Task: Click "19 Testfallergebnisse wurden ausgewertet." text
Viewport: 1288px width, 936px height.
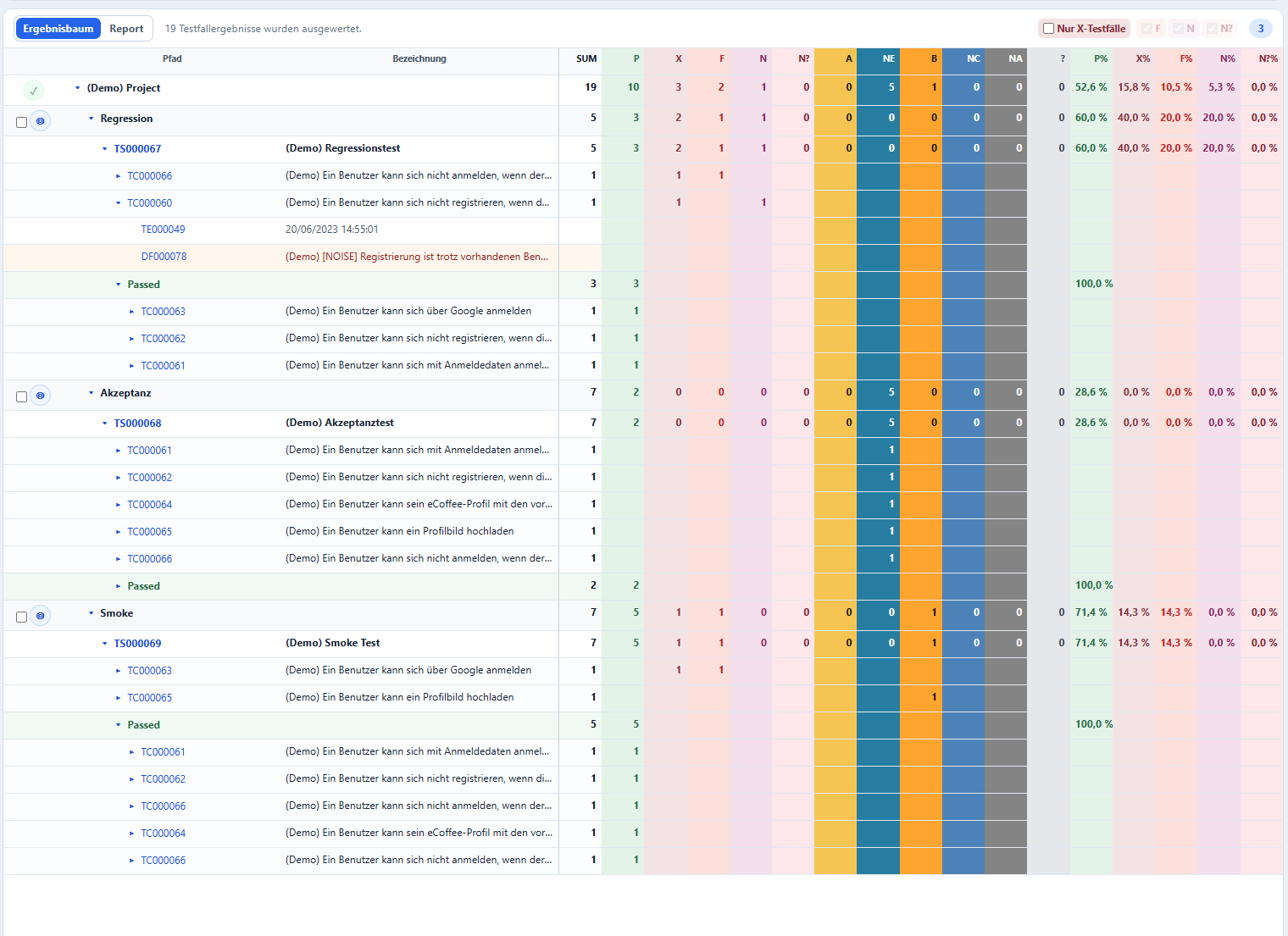Action: (263, 29)
